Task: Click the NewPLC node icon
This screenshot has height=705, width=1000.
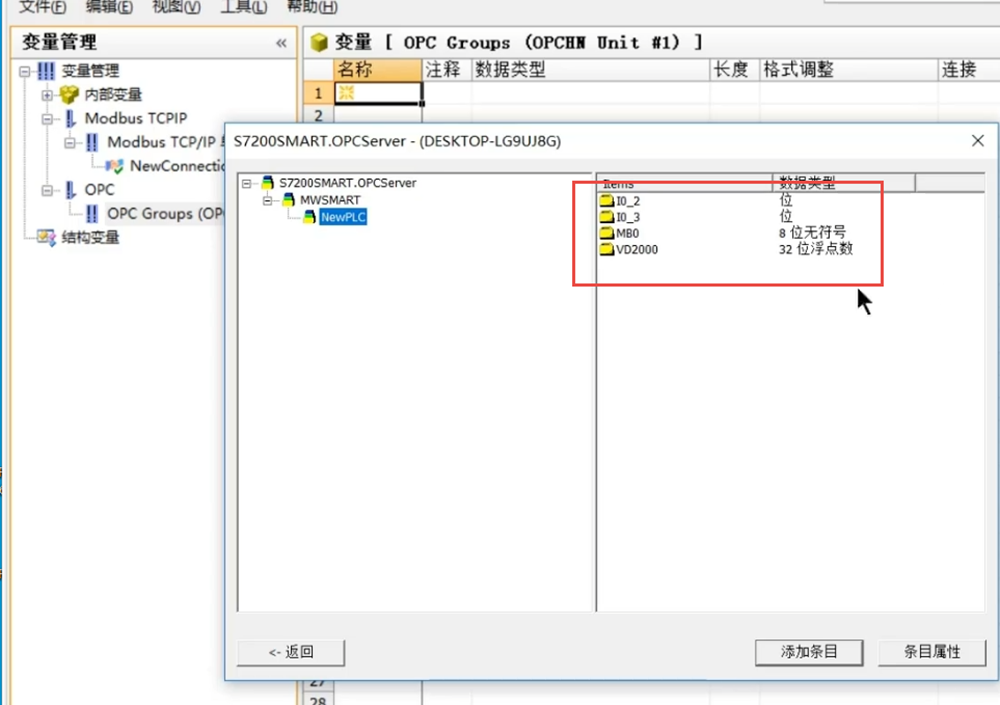Action: pyautogui.click(x=310, y=217)
